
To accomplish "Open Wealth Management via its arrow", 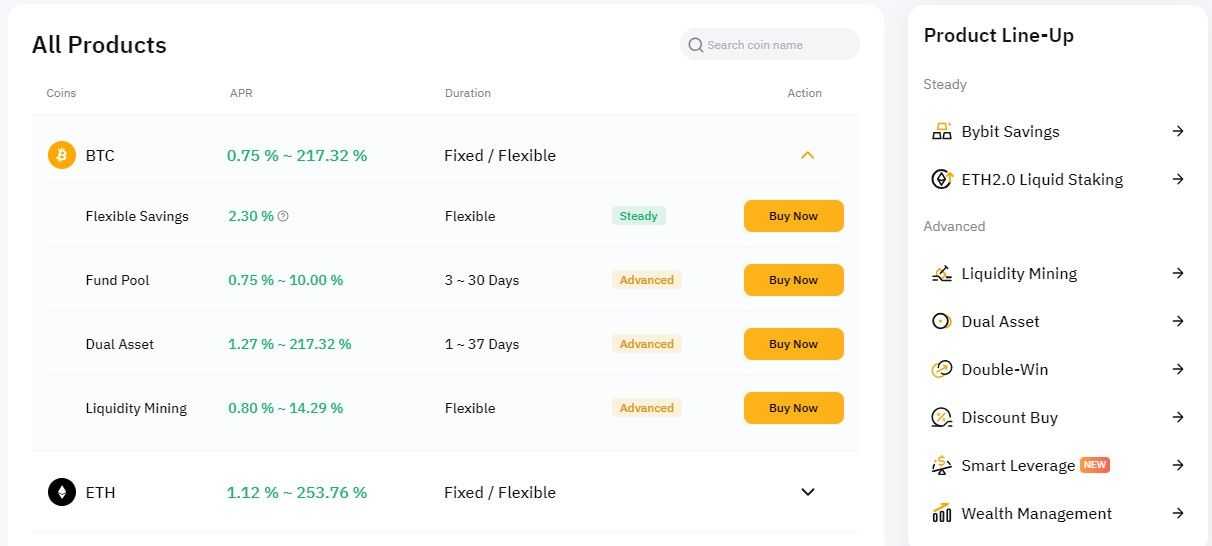I will pos(1178,513).
